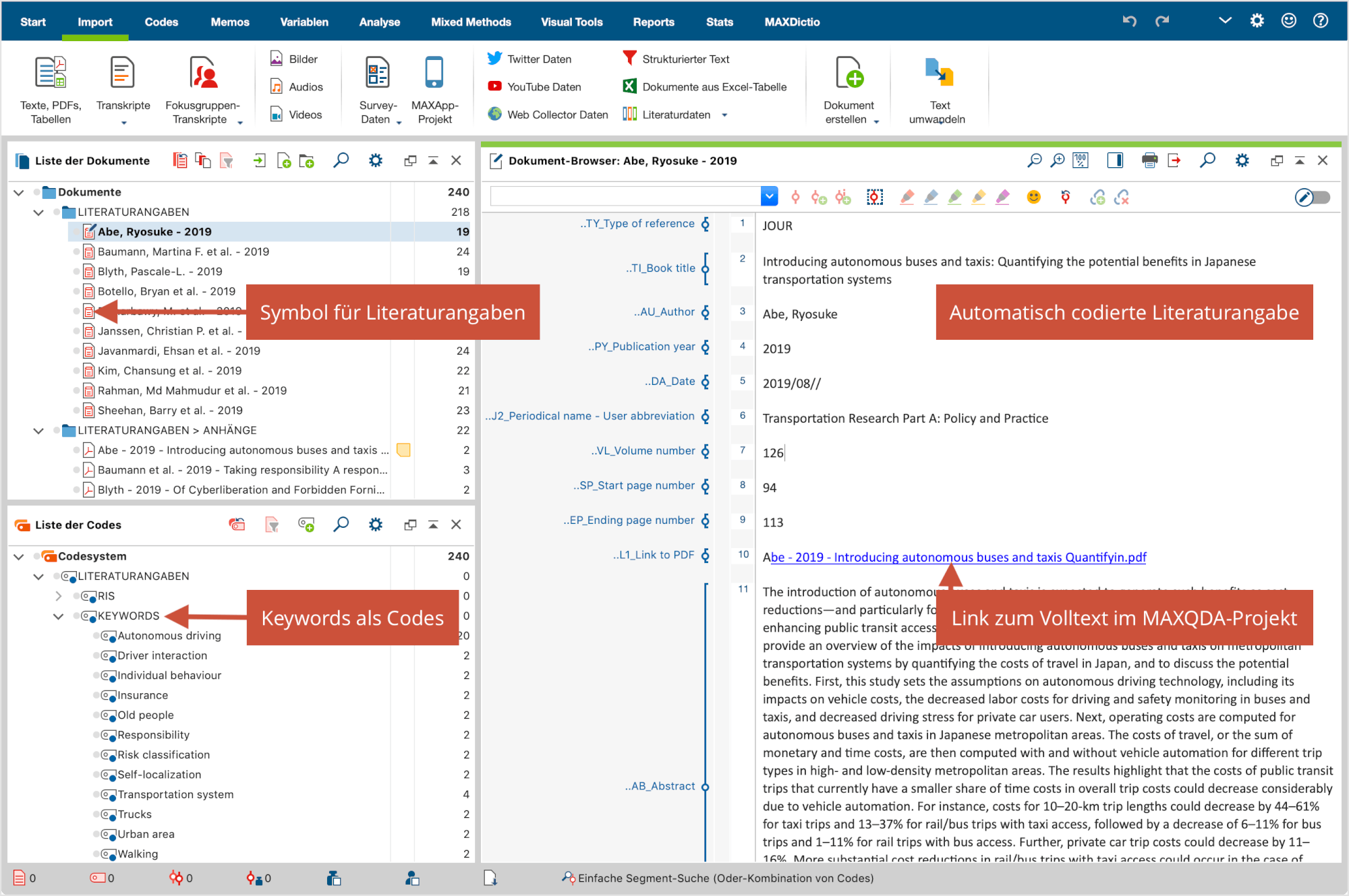Image resolution: width=1349 pixels, height=896 pixels.
Task: Click the code quick-list input field
Action: pyautogui.click(x=625, y=196)
